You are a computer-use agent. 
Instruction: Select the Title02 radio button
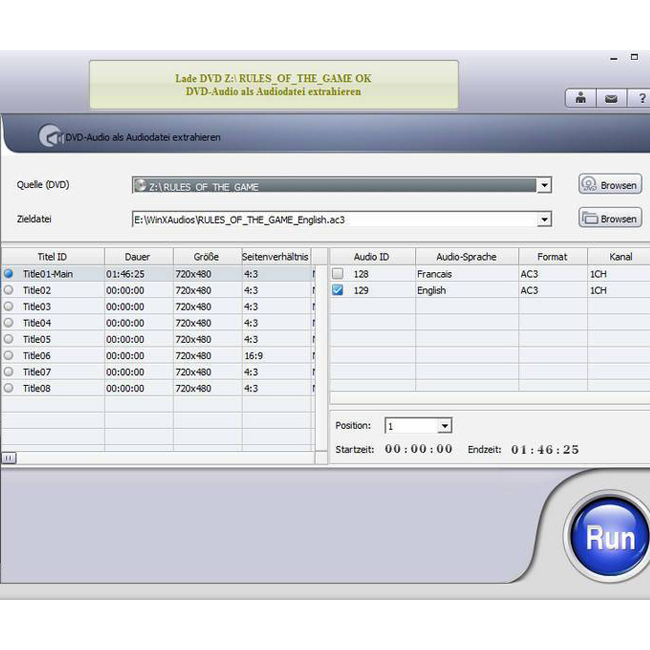(9, 290)
